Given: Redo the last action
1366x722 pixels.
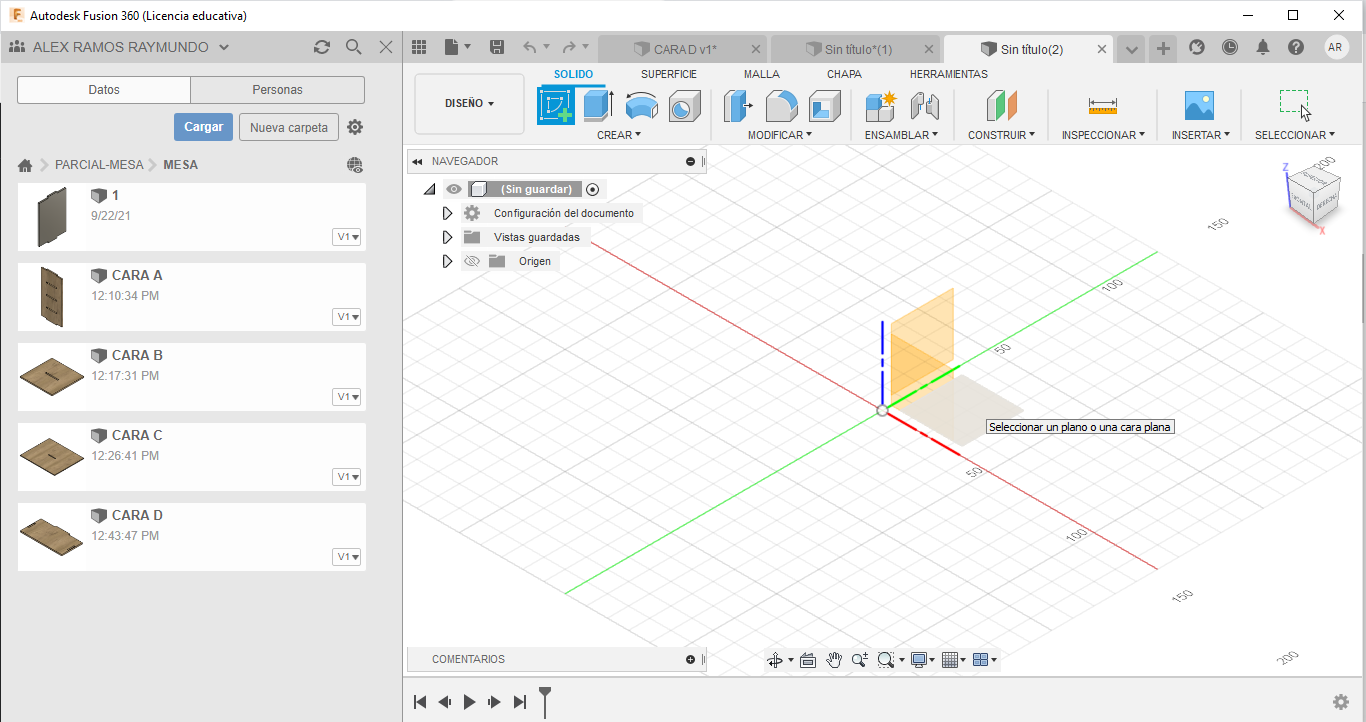Looking at the screenshot, I should (569, 47).
